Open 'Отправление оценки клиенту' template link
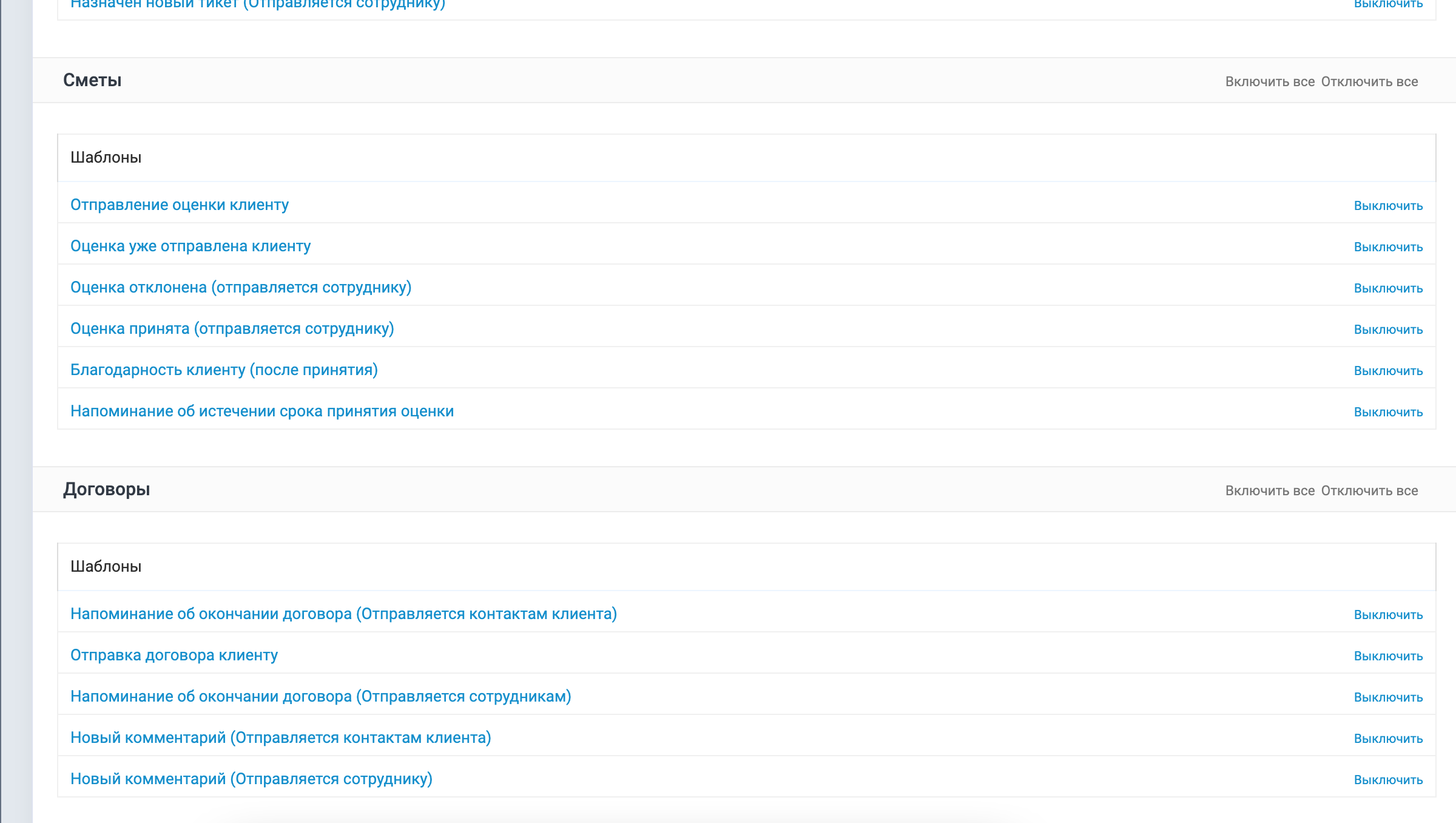1456x823 pixels. [x=180, y=205]
